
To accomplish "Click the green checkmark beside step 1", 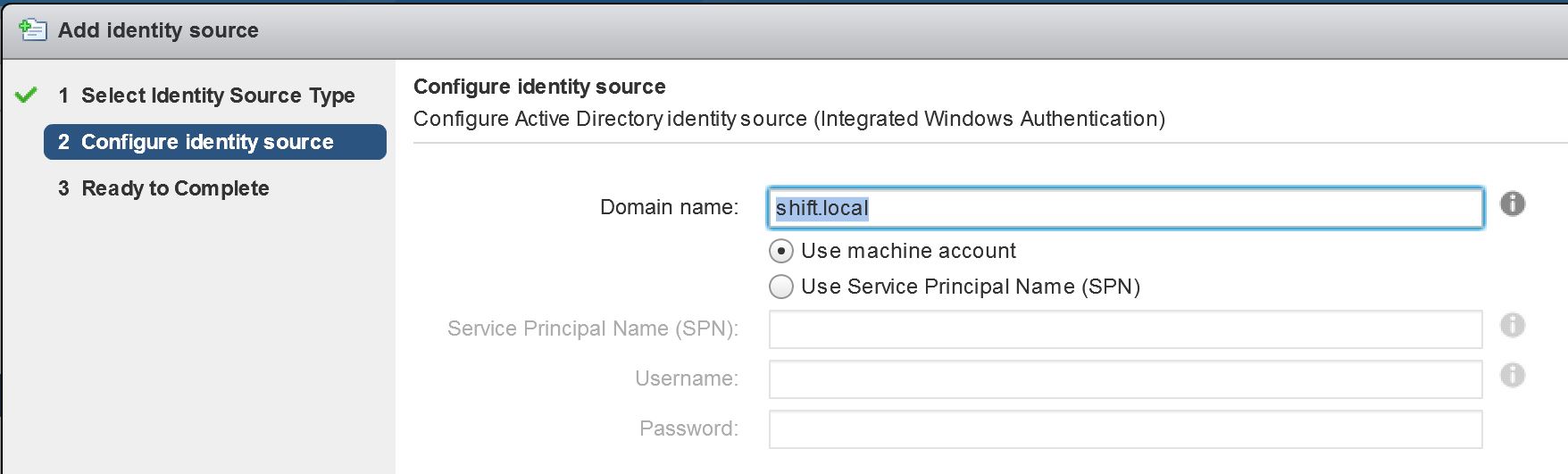I will click(x=27, y=95).
